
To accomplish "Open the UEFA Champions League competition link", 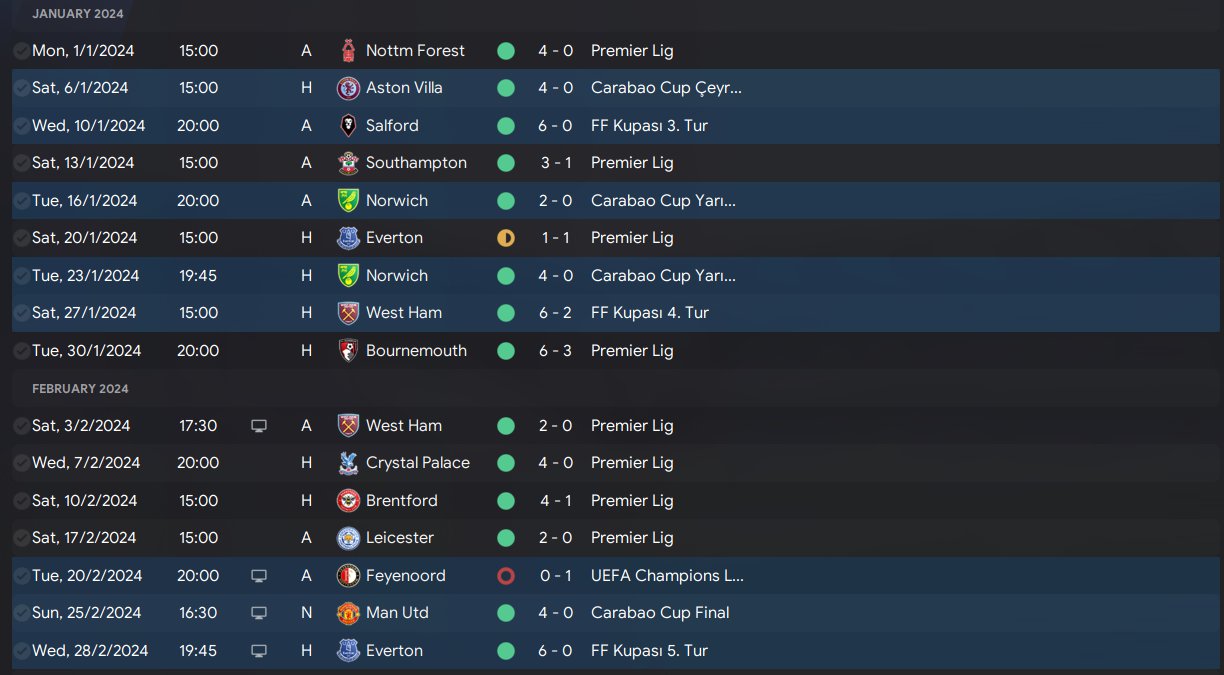I will click(667, 576).
